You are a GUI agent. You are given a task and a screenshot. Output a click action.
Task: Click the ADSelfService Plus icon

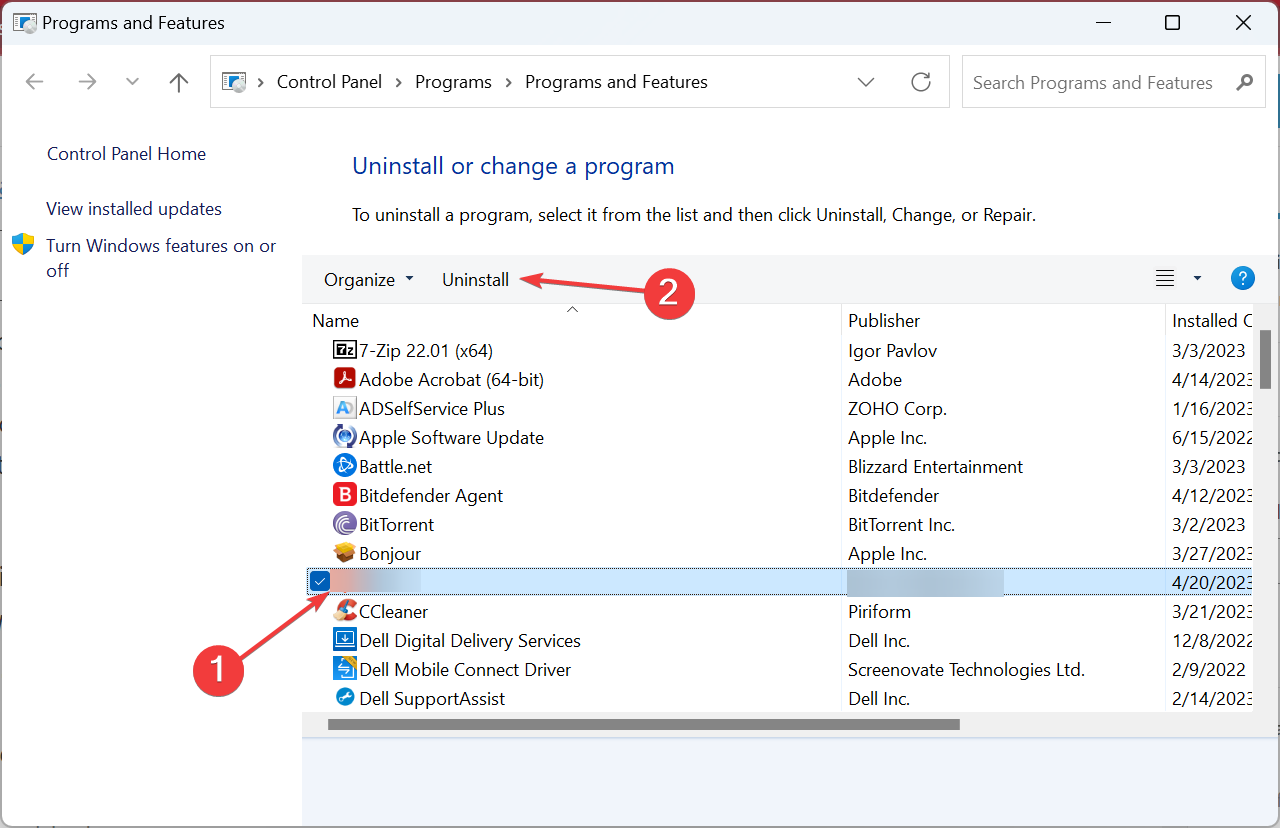click(x=345, y=408)
